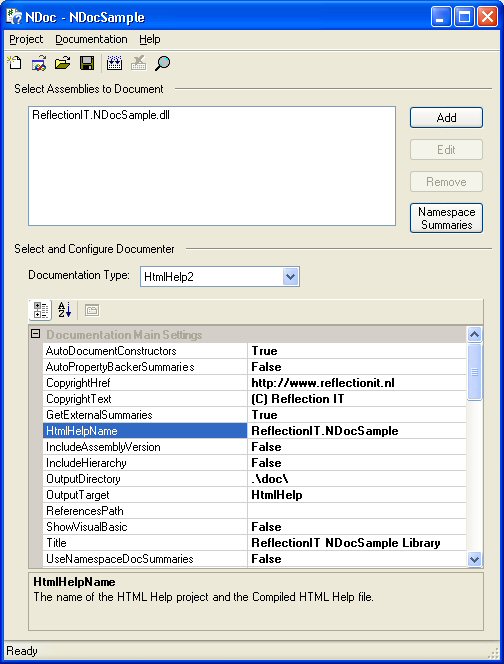This screenshot has width=504, height=664.
Task: Open the Project menu
Action: [x=26, y=39]
